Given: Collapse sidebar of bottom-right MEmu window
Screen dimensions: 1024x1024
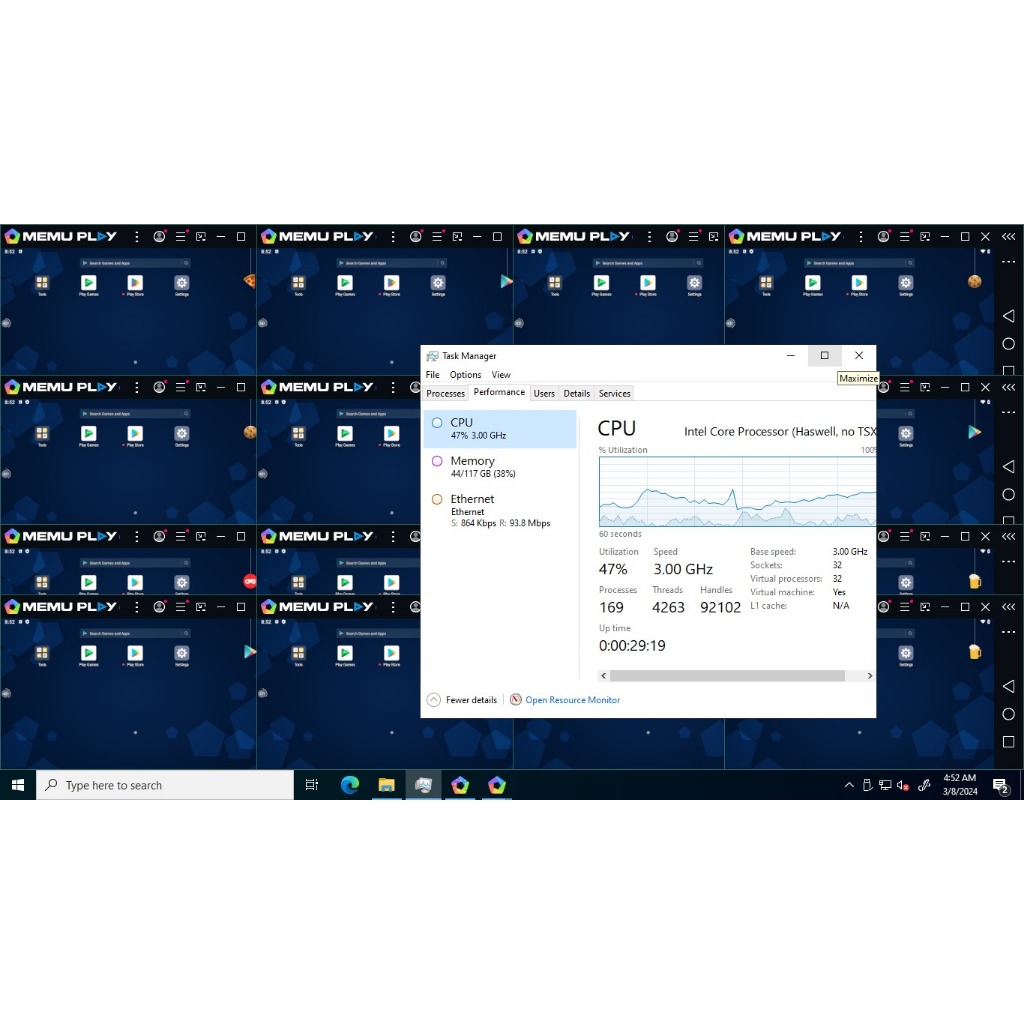Looking at the screenshot, I should [1008, 607].
